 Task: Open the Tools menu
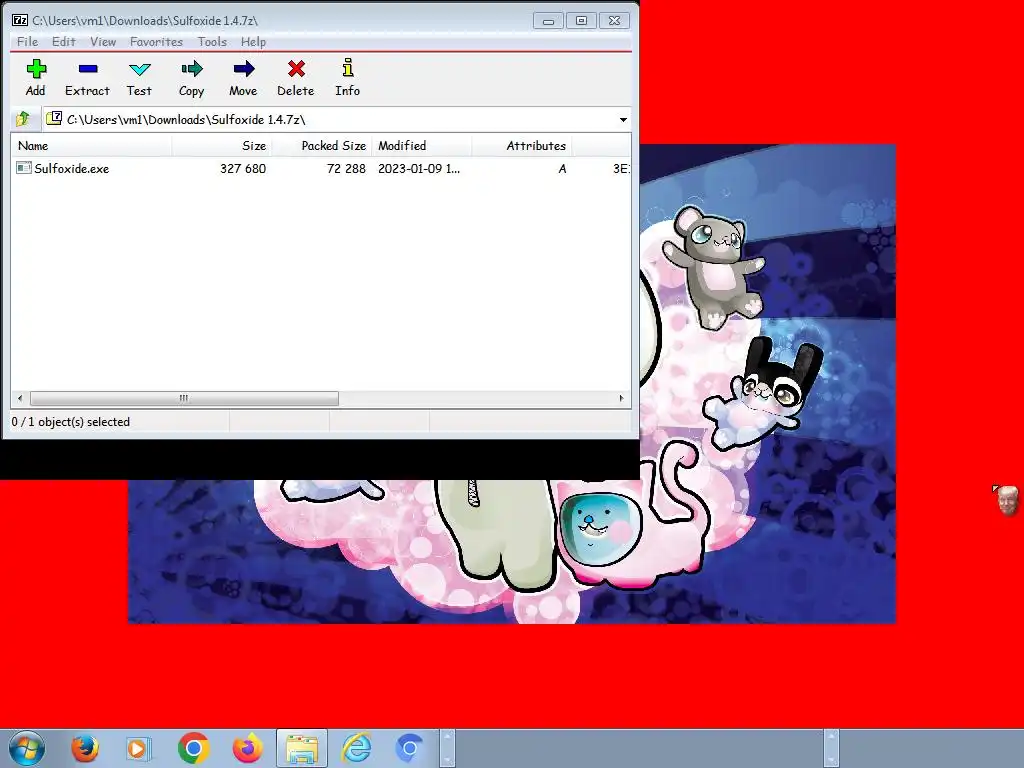pyautogui.click(x=212, y=42)
